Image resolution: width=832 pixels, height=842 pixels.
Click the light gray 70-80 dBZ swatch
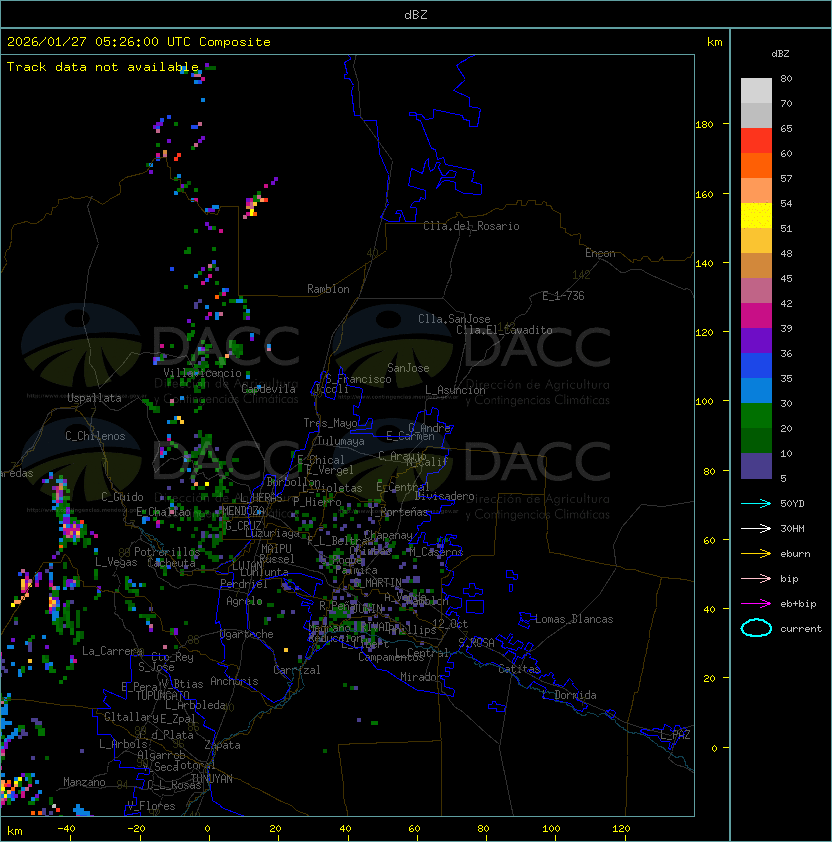click(756, 91)
